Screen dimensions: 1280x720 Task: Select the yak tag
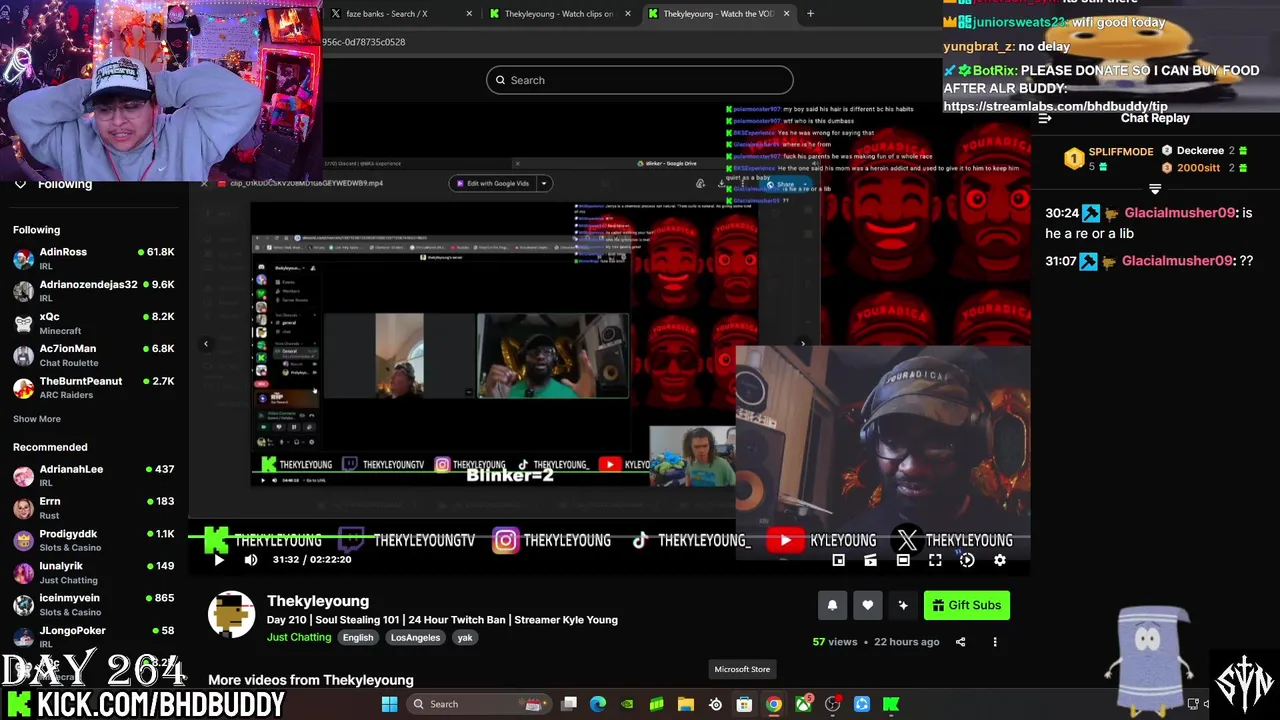pyautogui.click(x=465, y=638)
